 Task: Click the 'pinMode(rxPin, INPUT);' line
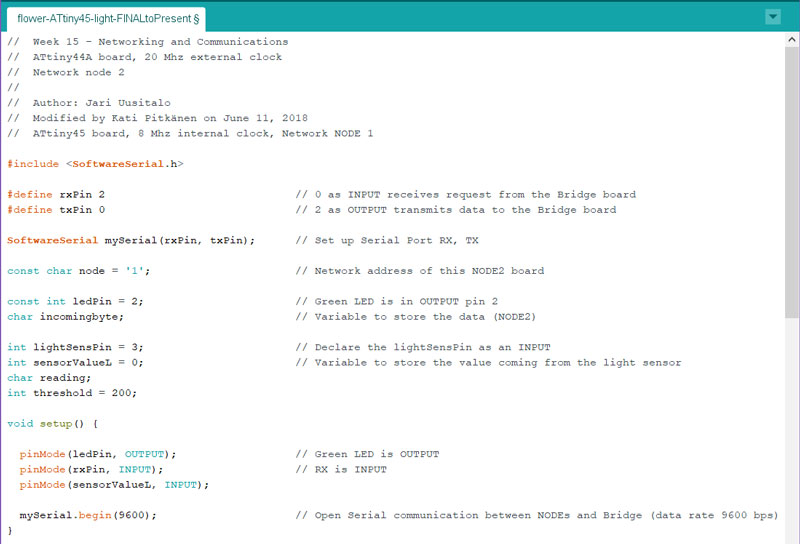click(91, 470)
